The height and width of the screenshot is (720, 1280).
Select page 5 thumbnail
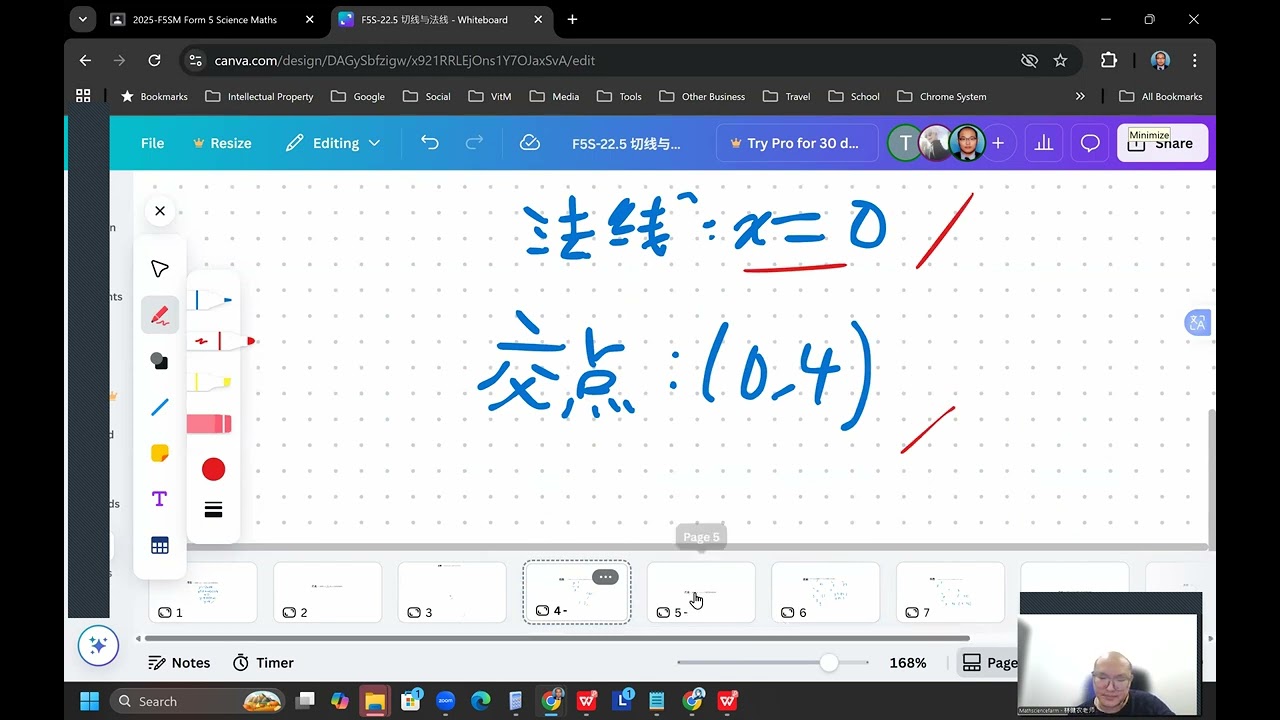click(701, 592)
